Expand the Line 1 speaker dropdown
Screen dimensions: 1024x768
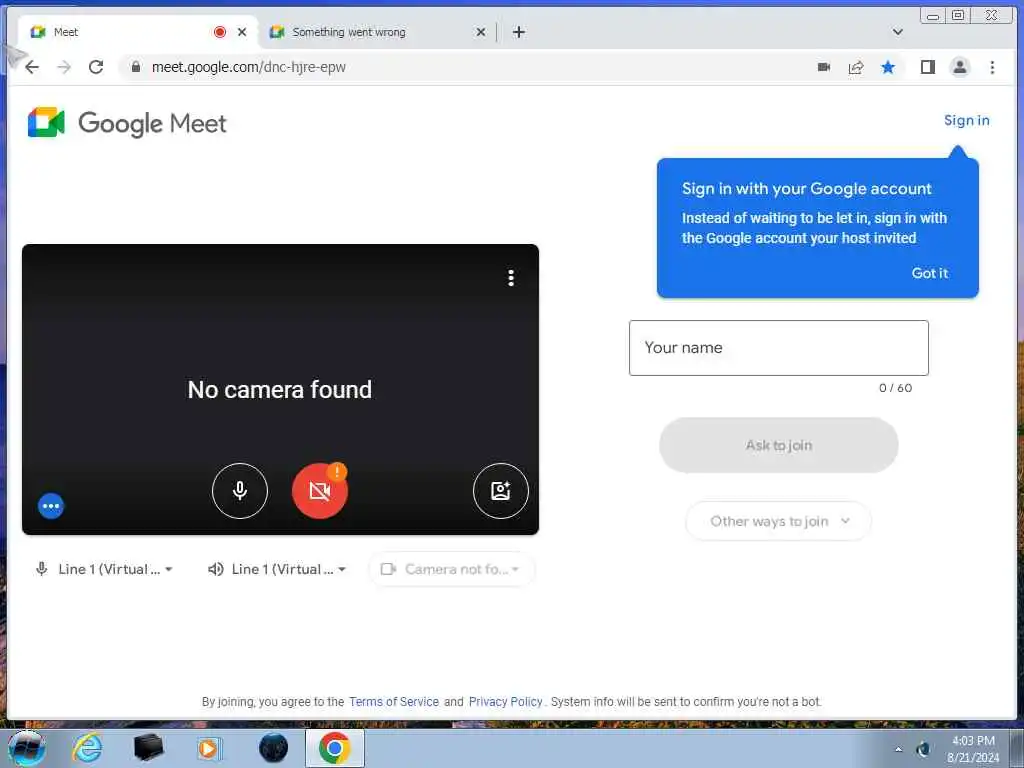(276, 569)
